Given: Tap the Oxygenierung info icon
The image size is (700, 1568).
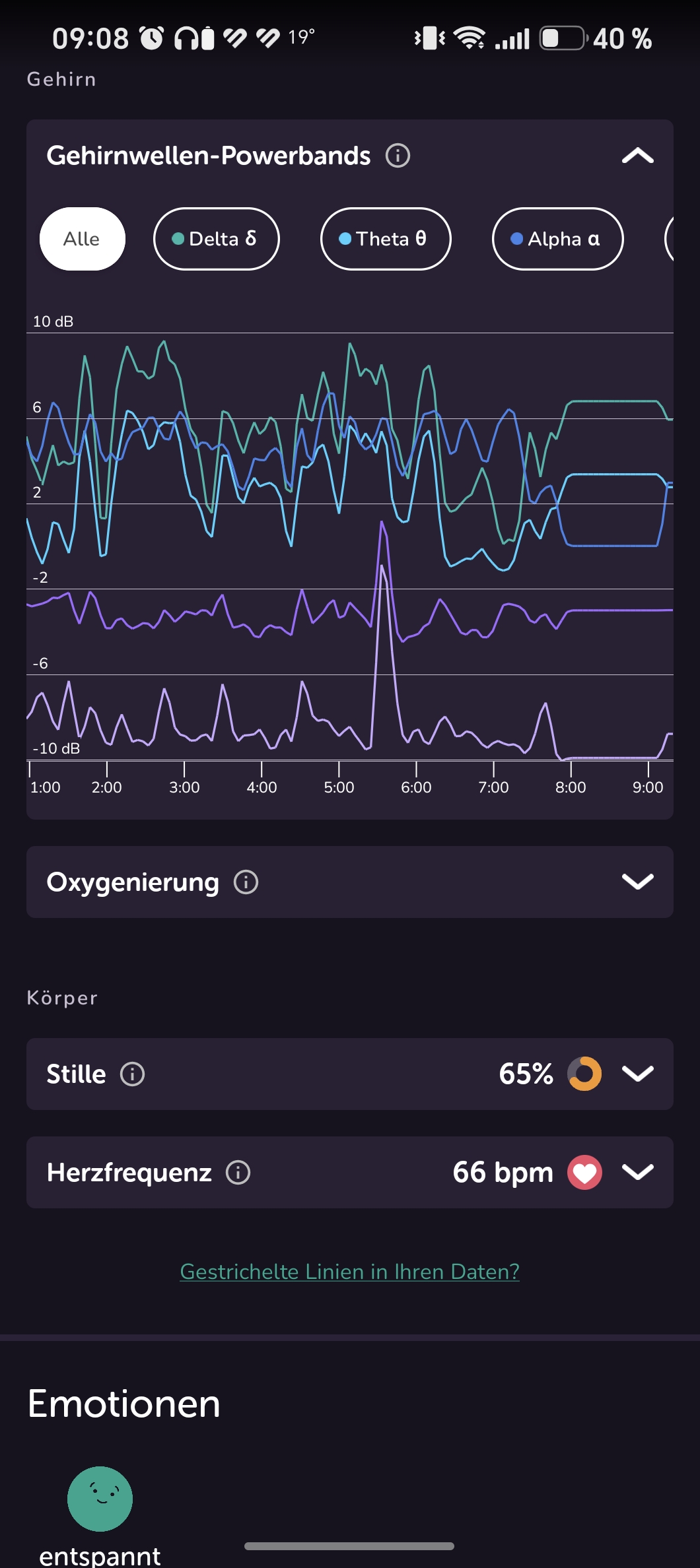Looking at the screenshot, I should point(246,882).
